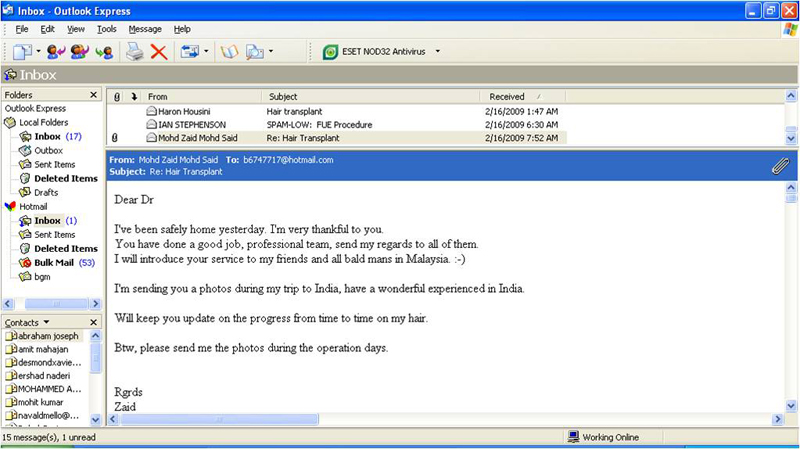Click the paperclip attachment icon in the message header
The image size is (800, 449).
(x=780, y=166)
